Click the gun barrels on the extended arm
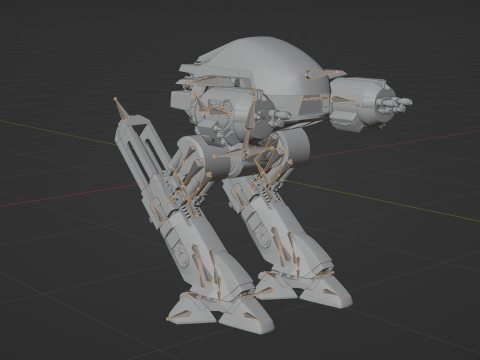The height and width of the screenshot is (360, 480). pyautogui.click(x=395, y=103)
